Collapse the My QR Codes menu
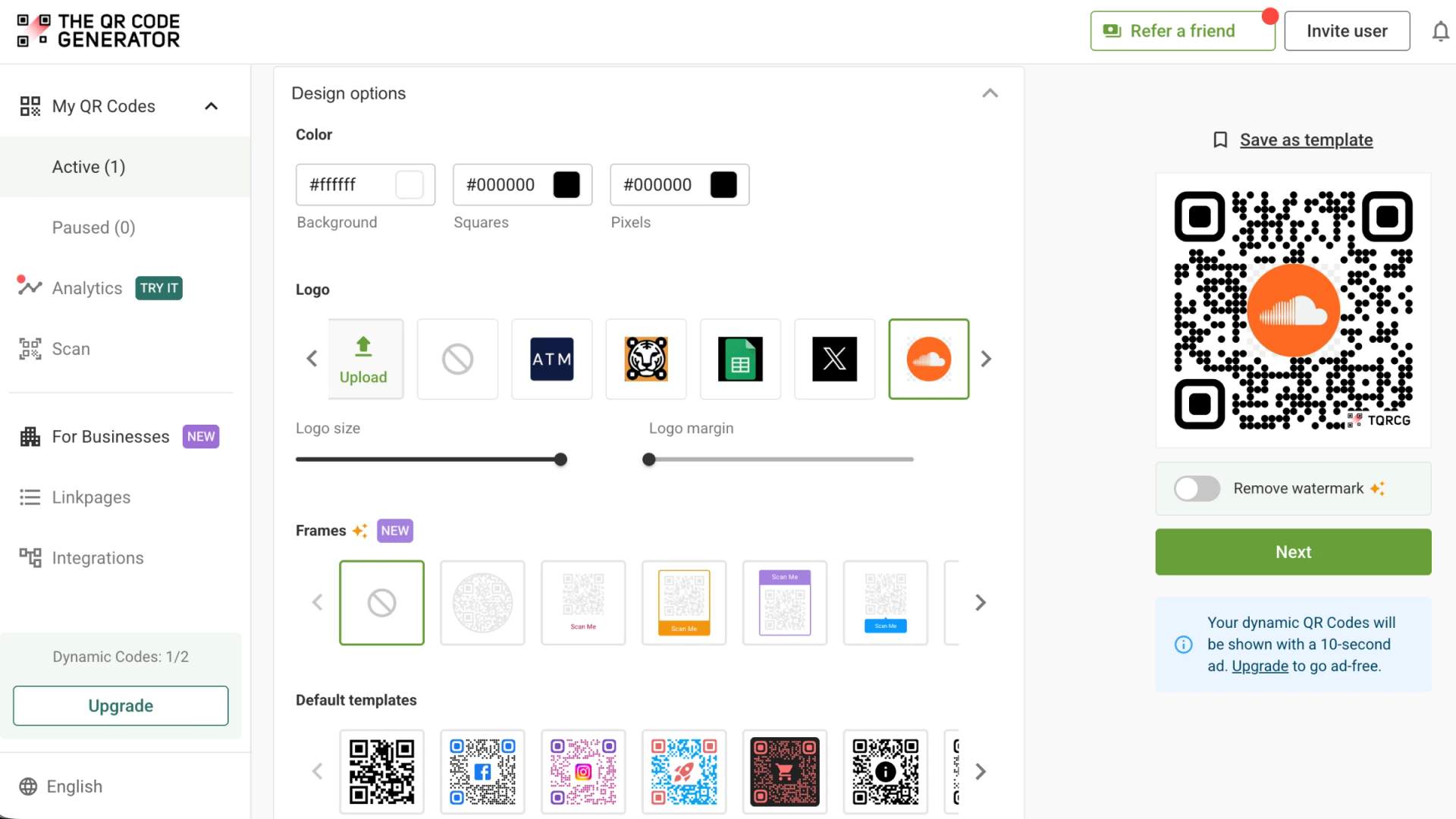The image size is (1456, 819). 212,106
